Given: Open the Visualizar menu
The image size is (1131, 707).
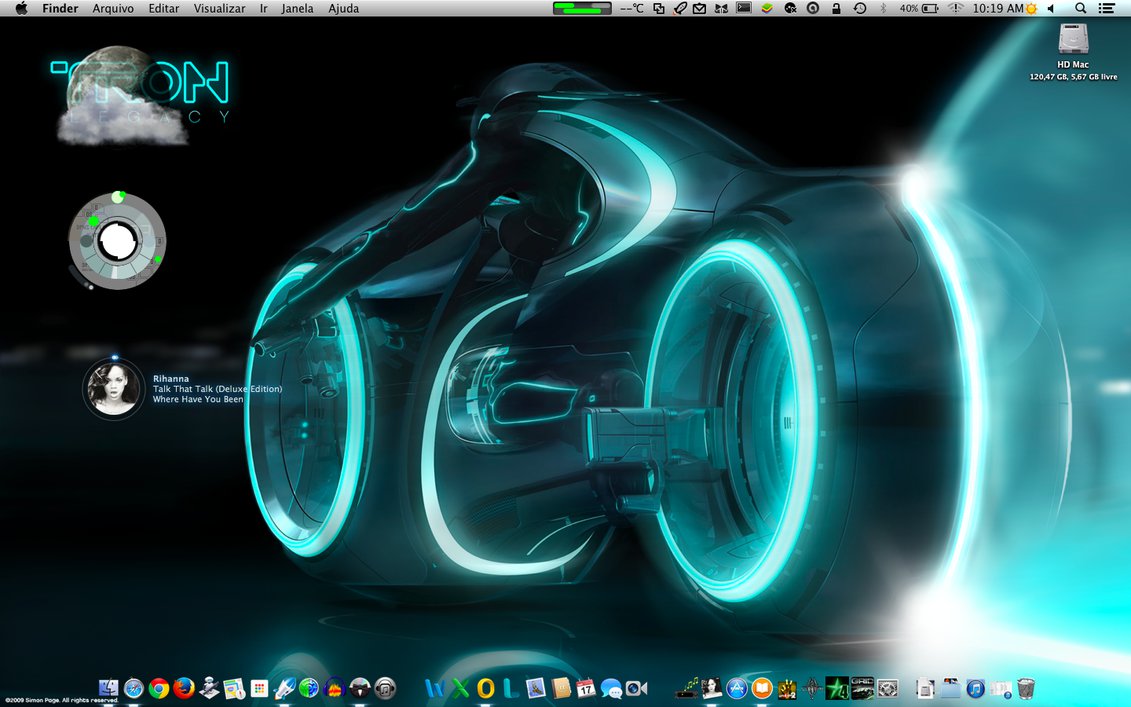Looking at the screenshot, I should coord(219,8).
